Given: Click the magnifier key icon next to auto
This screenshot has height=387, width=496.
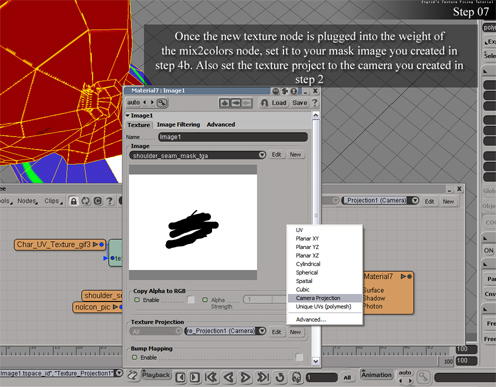Looking at the screenshot, I should point(162,102).
